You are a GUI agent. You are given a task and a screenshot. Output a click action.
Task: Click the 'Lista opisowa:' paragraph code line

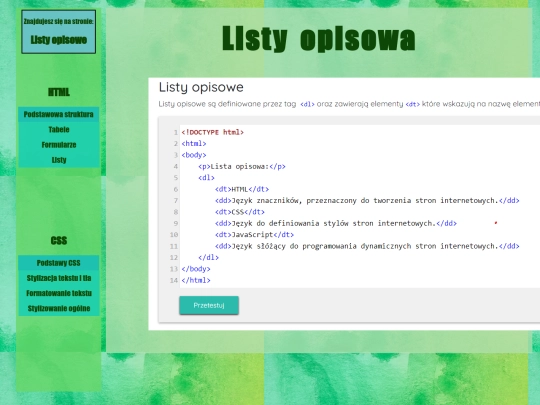point(242,167)
